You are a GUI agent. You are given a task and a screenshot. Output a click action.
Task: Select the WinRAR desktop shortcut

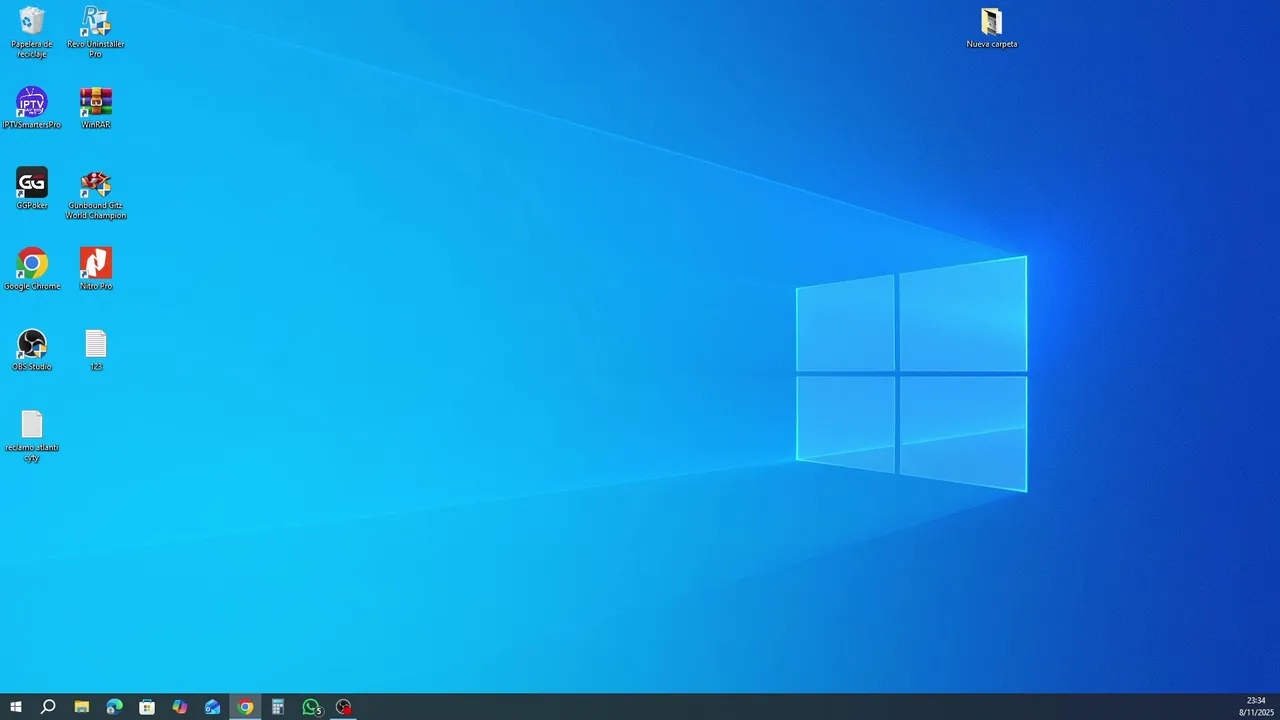click(x=96, y=108)
